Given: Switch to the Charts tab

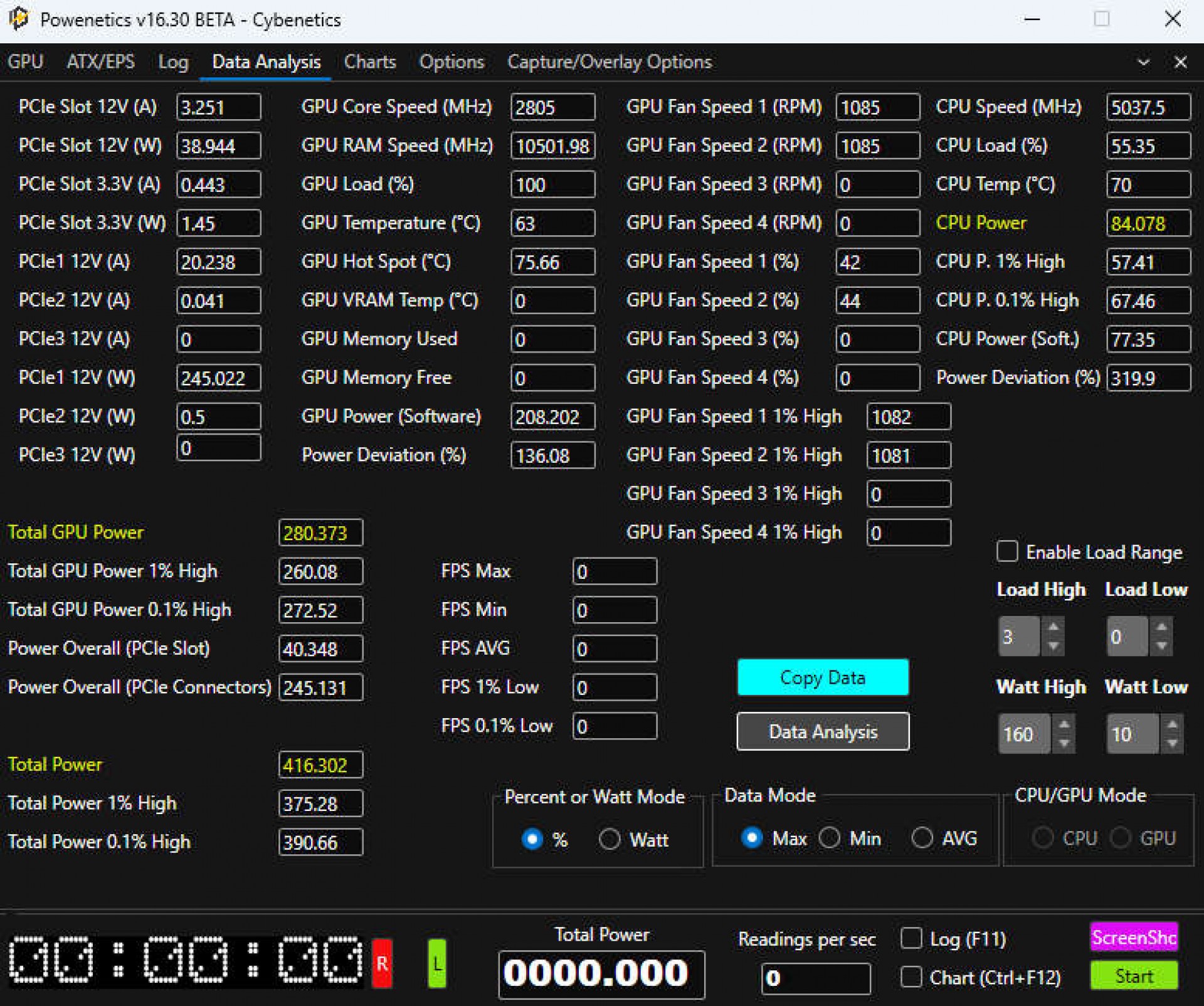Looking at the screenshot, I should click(x=370, y=62).
